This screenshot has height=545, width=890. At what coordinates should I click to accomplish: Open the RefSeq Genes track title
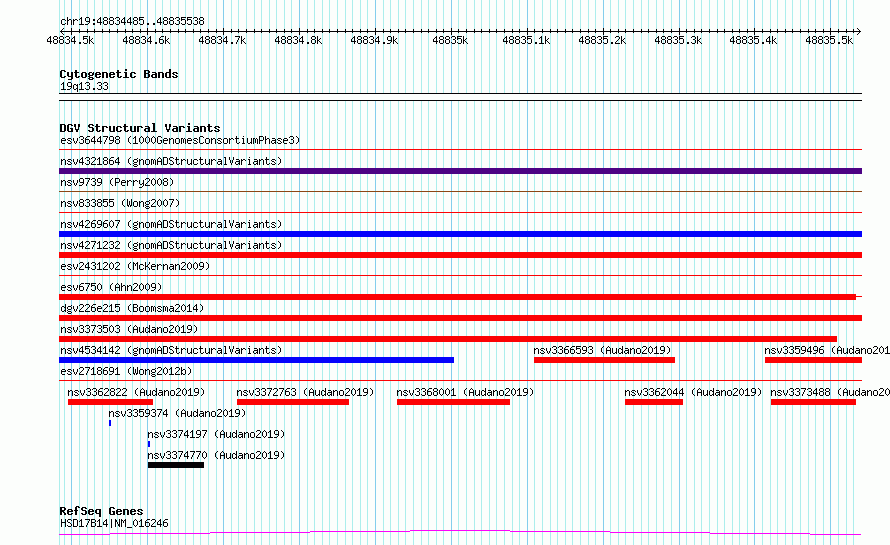[101, 511]
